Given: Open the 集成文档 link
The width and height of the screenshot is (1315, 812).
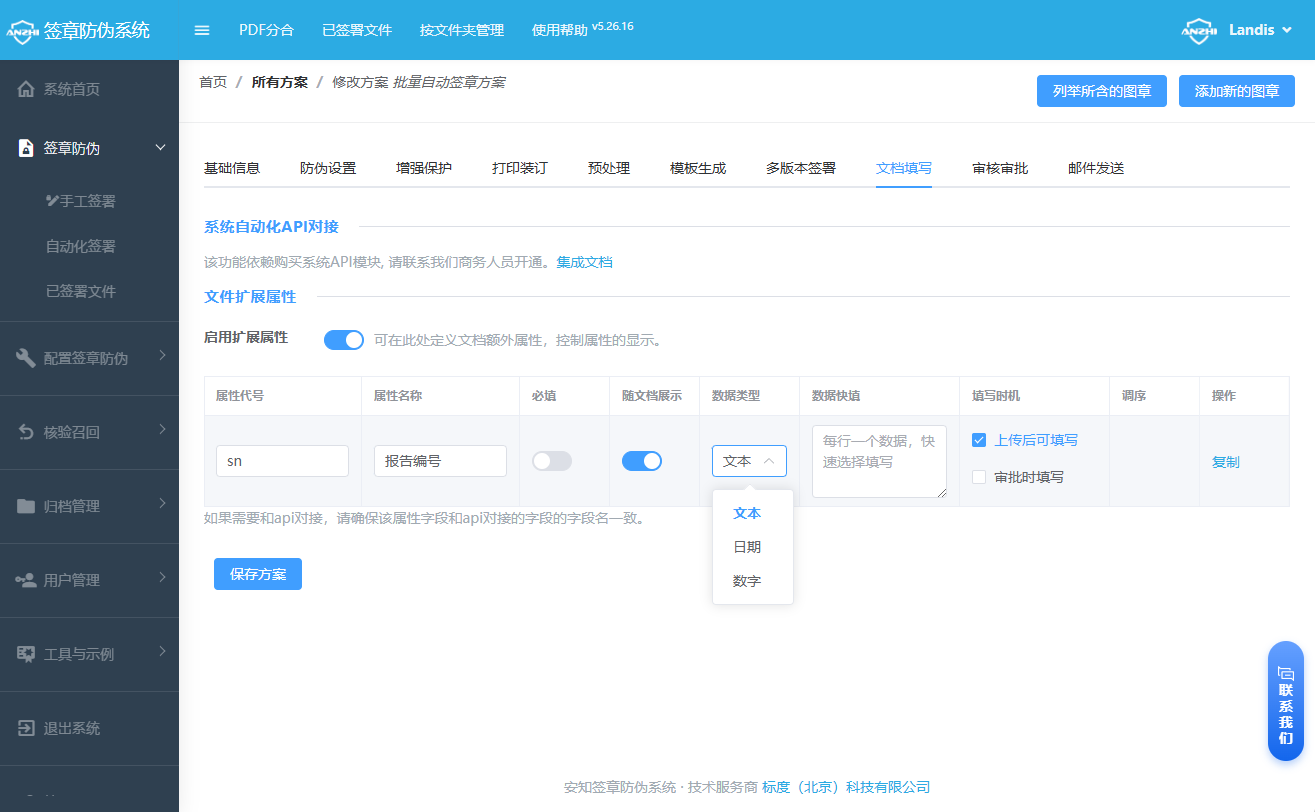Looking at the screenshot, I should coord(584,262).
